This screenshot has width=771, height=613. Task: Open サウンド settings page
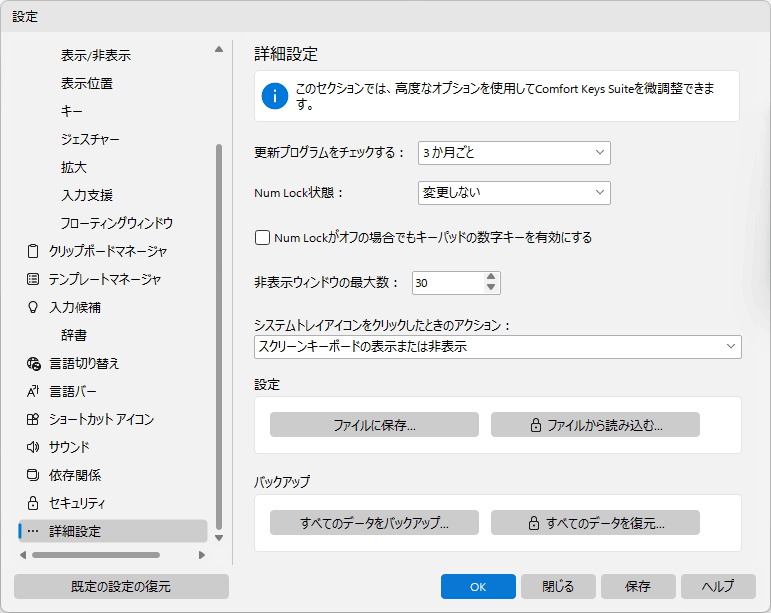pyautogui.click(x=69, y=447)
